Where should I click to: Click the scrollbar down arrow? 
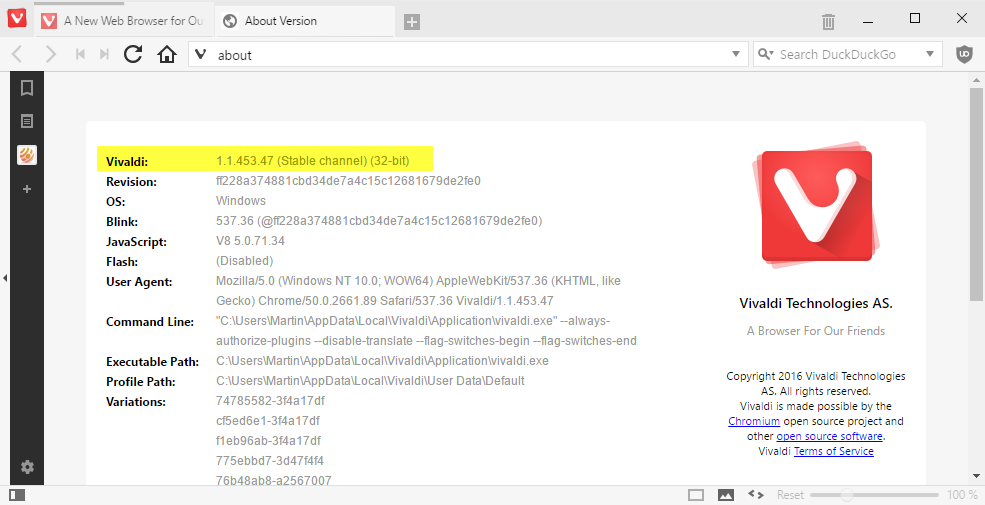click(x=976, y=475)
